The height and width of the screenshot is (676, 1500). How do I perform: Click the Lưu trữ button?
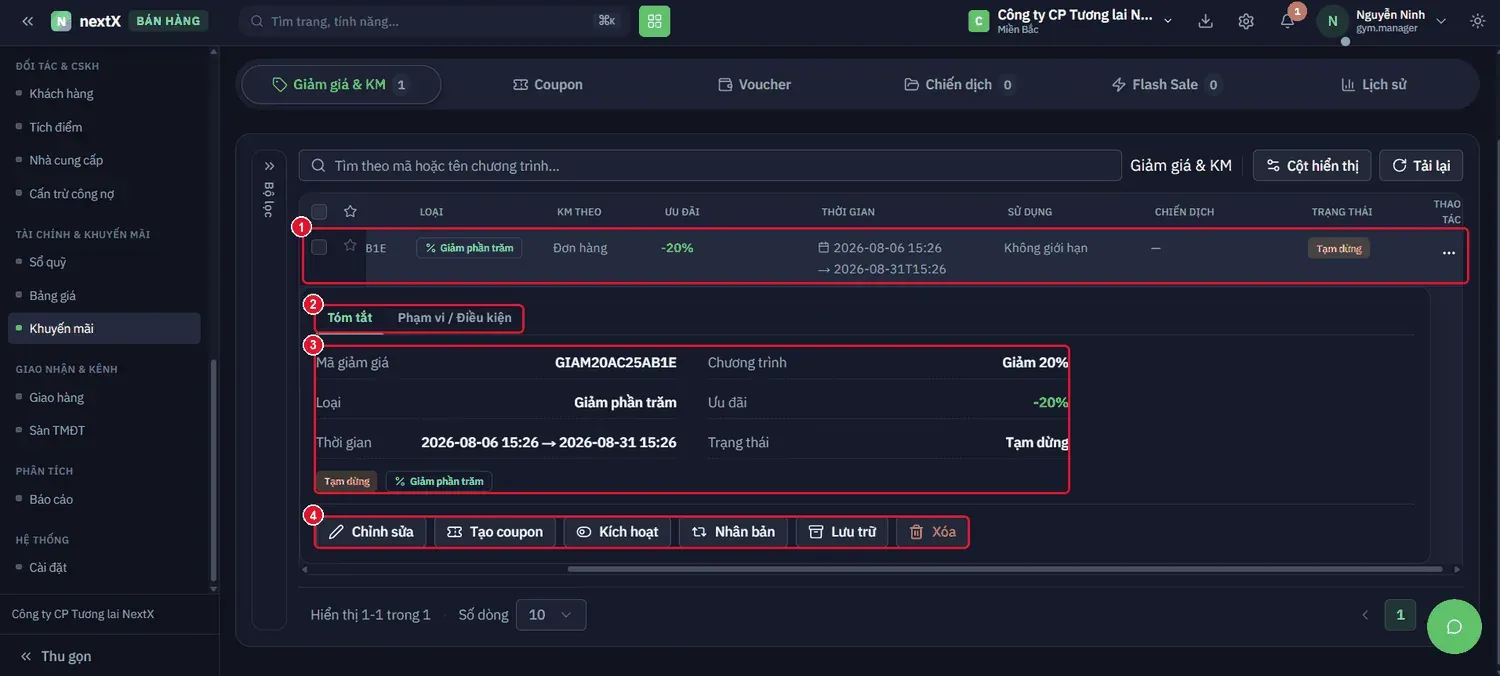pyautogui.click(x=842, y=532)
